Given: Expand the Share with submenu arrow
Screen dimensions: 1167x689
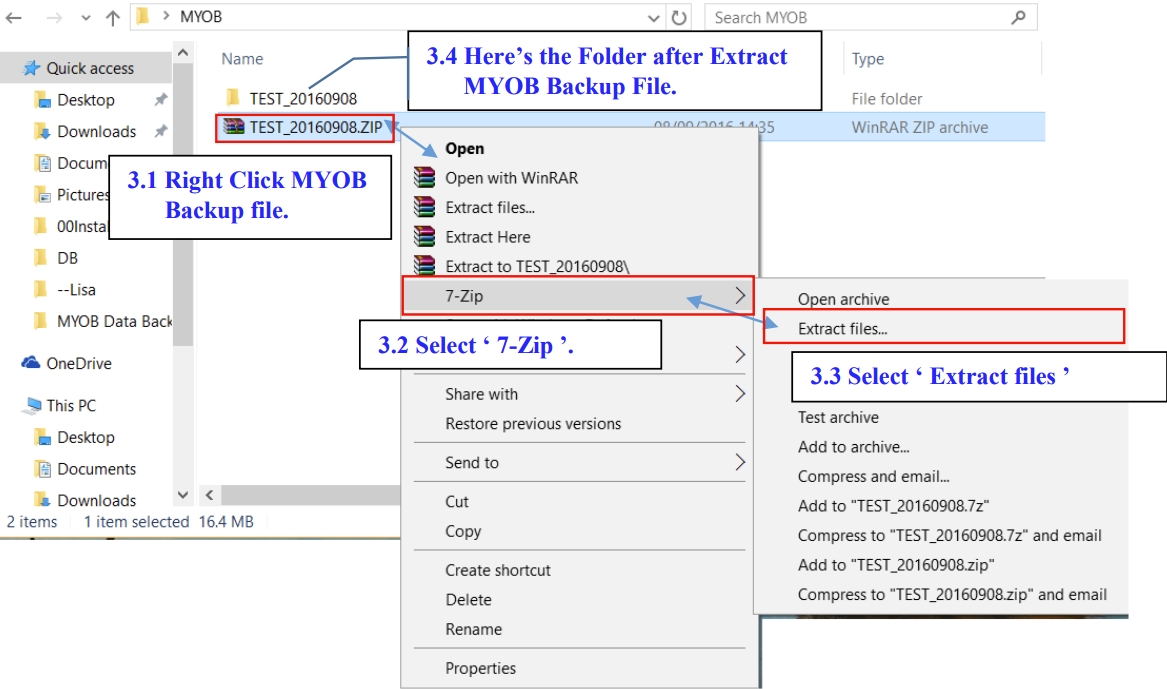Looking at the screenshot, I should click(x=740, y=394).
